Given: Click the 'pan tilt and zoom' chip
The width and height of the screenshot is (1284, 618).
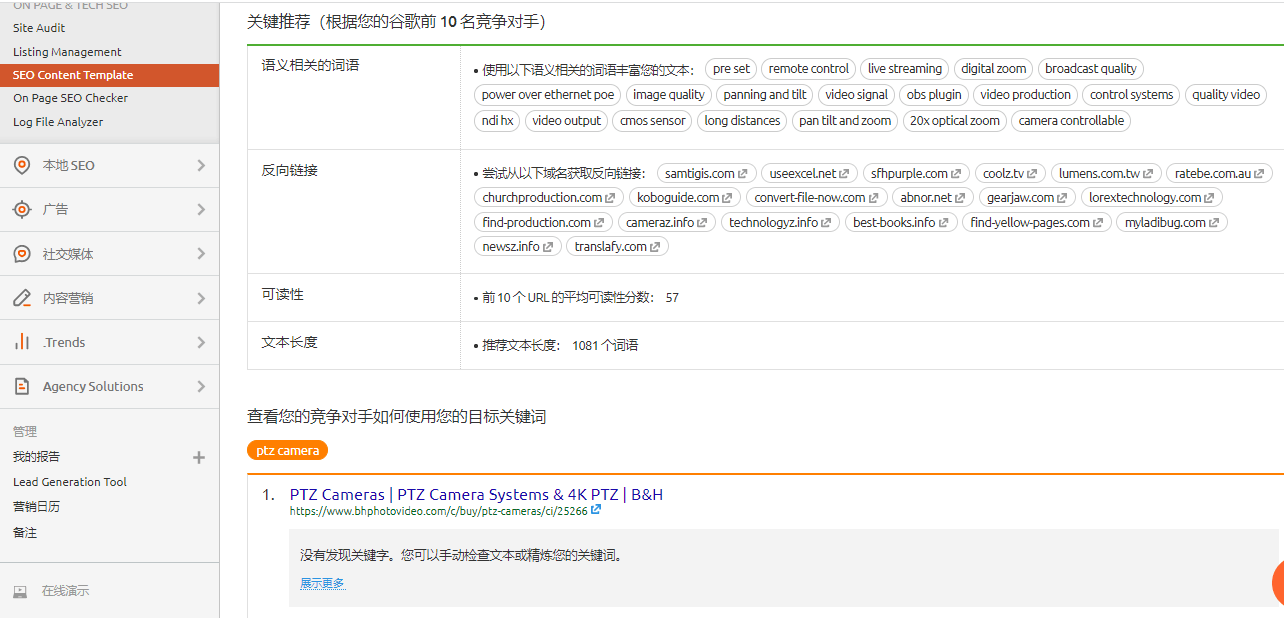Looking at the screenshot, I should tap(845, 121).
